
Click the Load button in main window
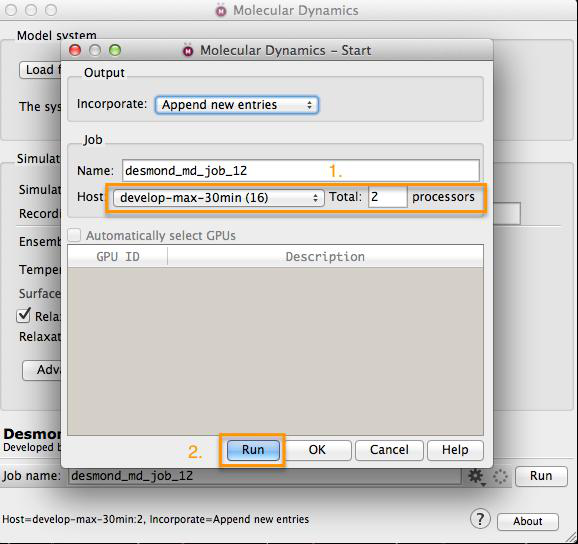(x=40, y=70)
